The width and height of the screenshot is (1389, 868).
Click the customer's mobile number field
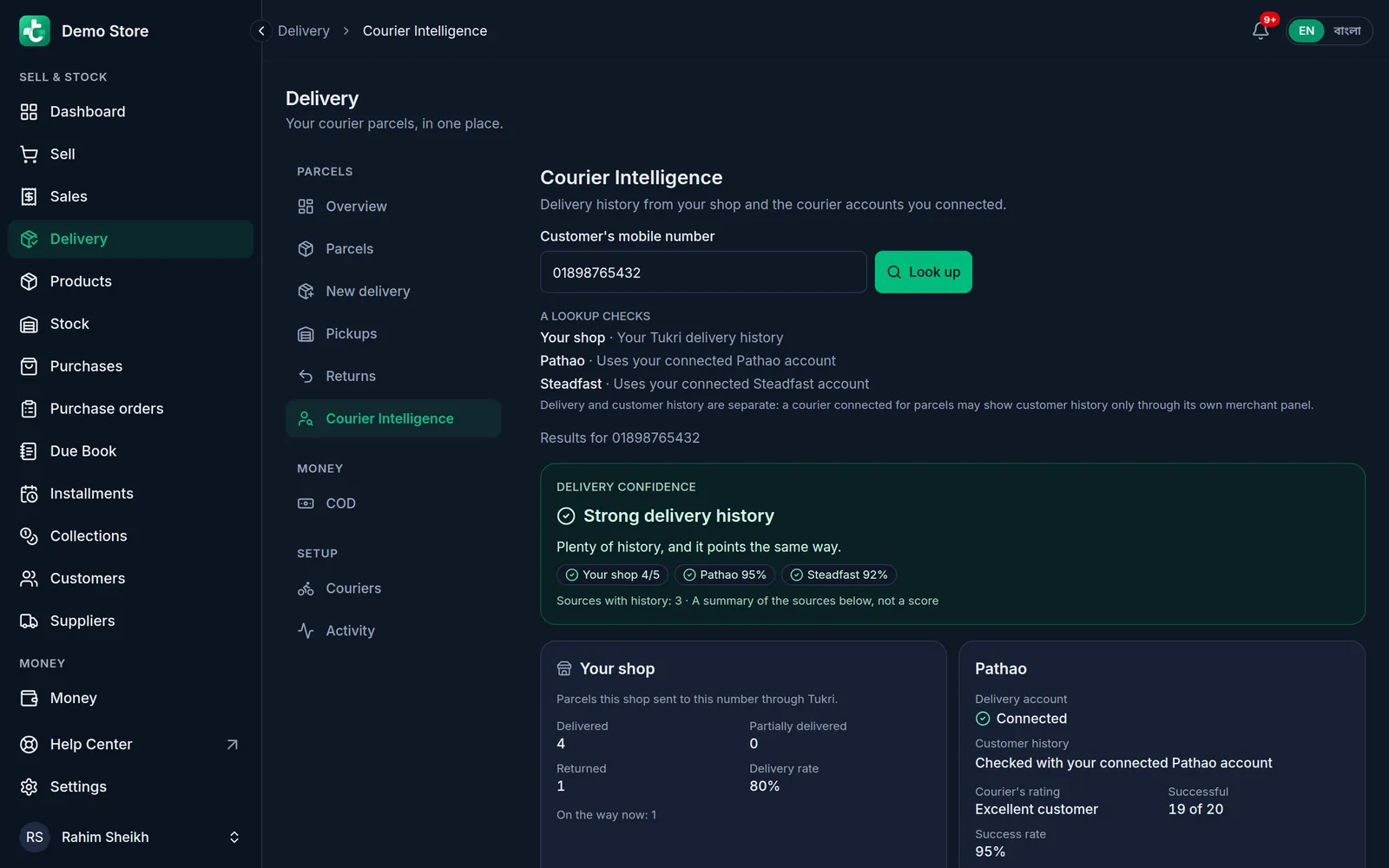click(x=703, y=273)
